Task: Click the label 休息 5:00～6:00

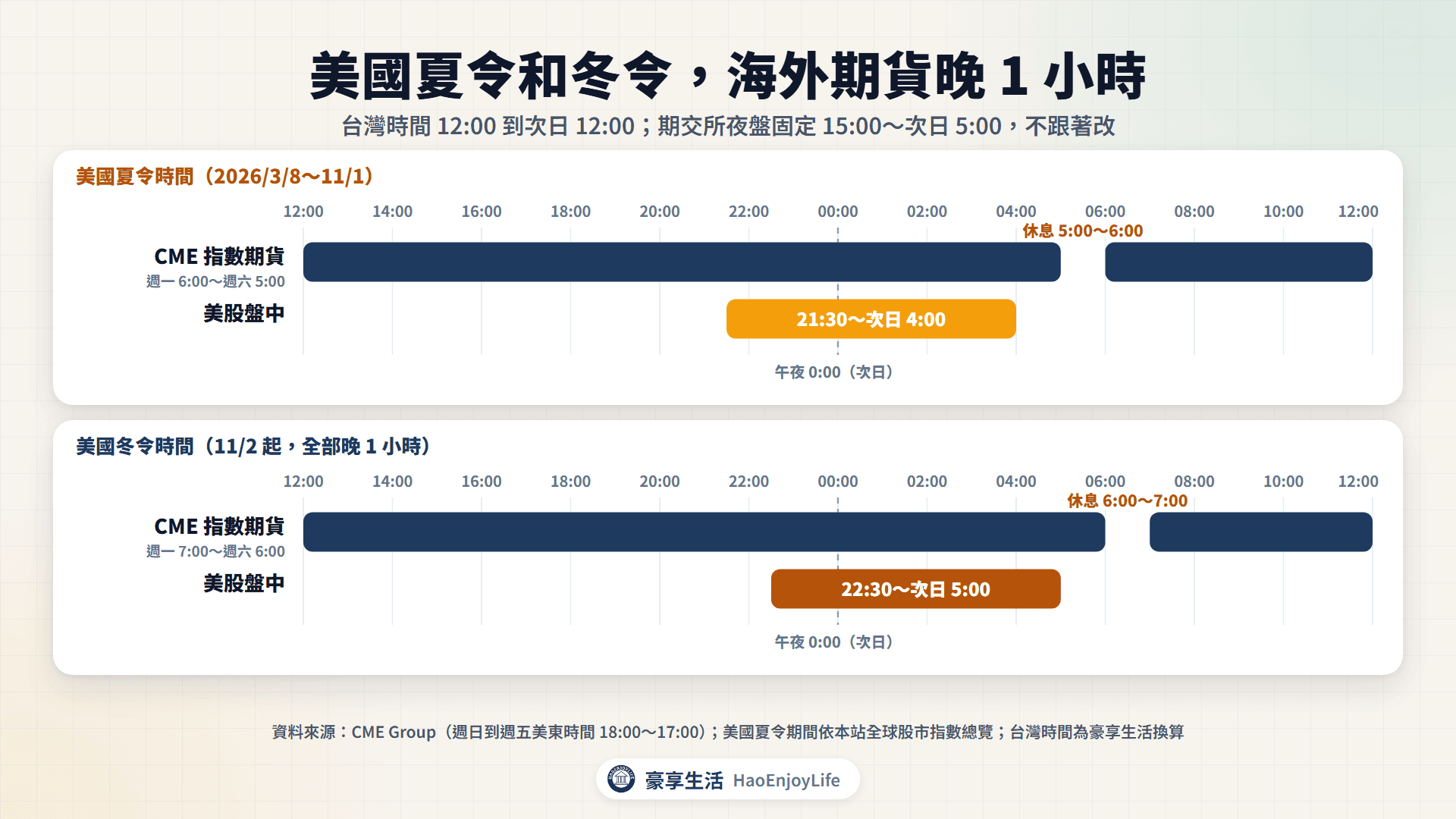Action: [1083, 231]
